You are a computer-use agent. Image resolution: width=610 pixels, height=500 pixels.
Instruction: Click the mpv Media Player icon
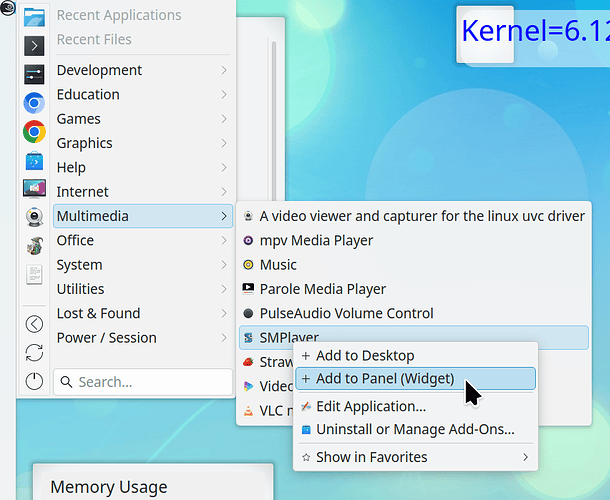[248, 240]
